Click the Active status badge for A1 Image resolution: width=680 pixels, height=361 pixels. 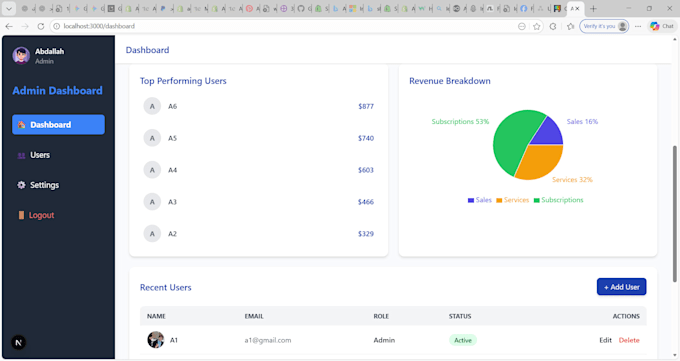[463, 340]
